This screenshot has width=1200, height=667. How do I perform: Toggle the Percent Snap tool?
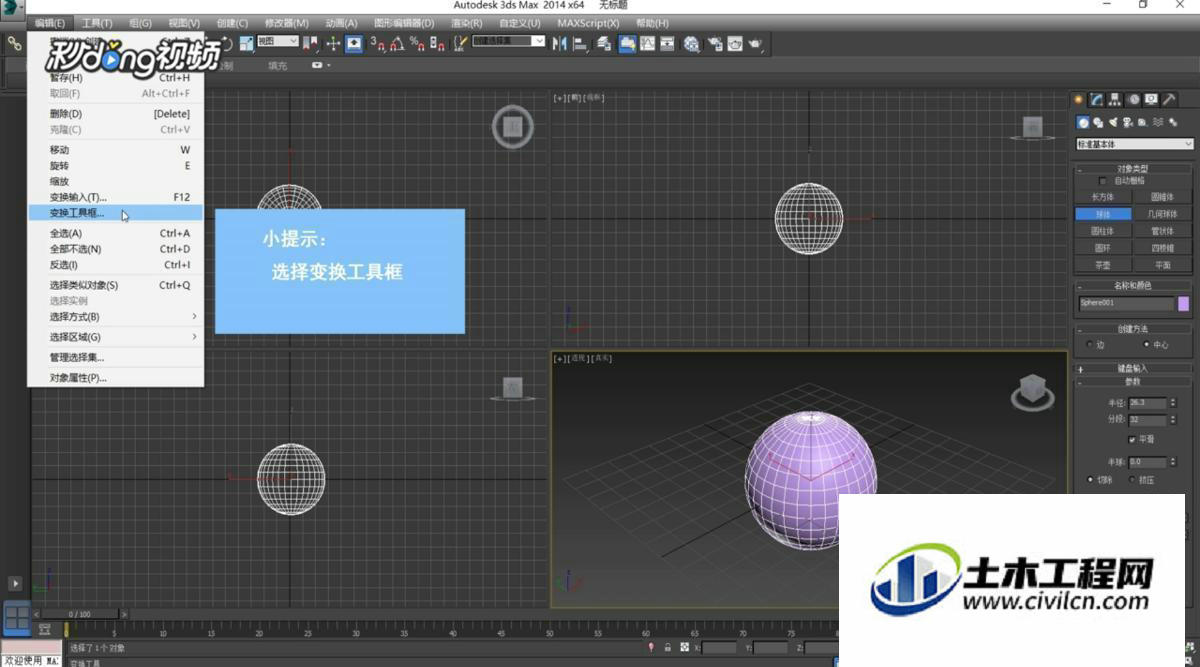click(416, 43)
